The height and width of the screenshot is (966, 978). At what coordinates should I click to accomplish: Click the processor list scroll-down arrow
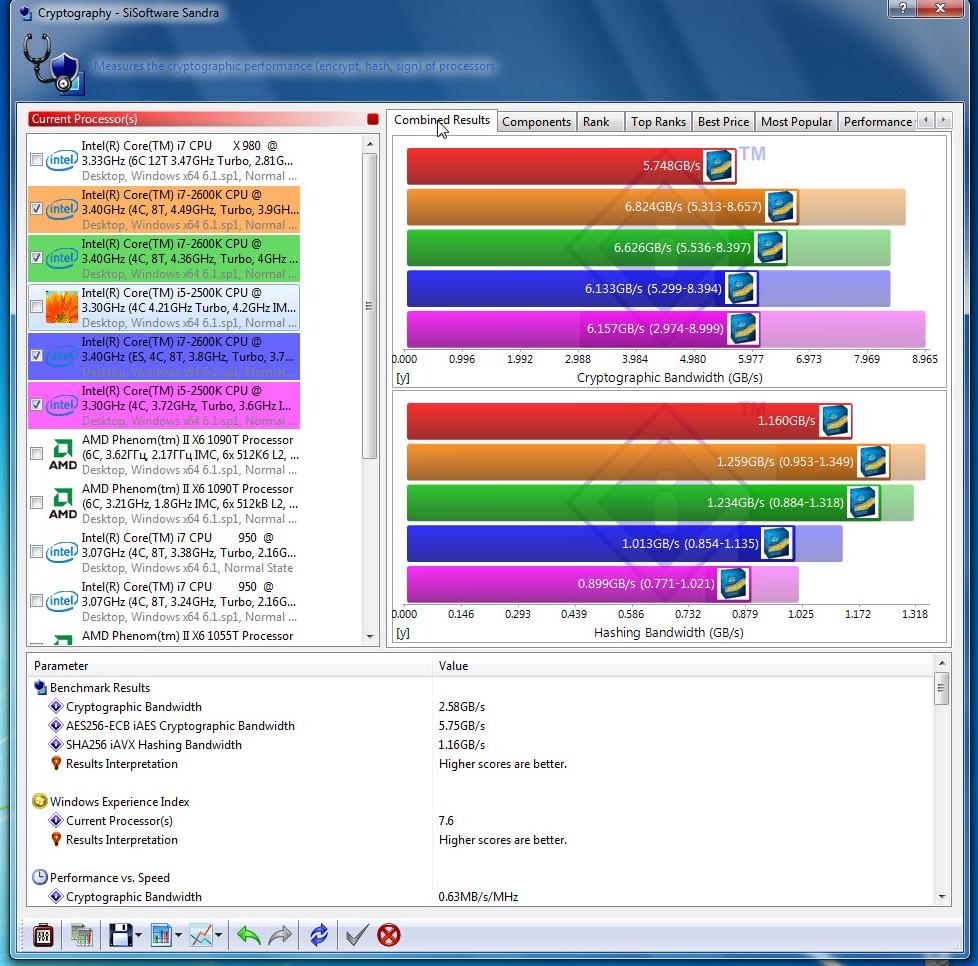pyautogui.click(x=370, y=637)
